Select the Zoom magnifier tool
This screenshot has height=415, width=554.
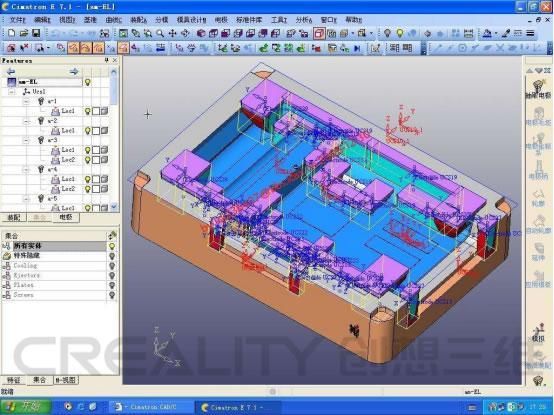pyautogui.click(x=160, y=33)
